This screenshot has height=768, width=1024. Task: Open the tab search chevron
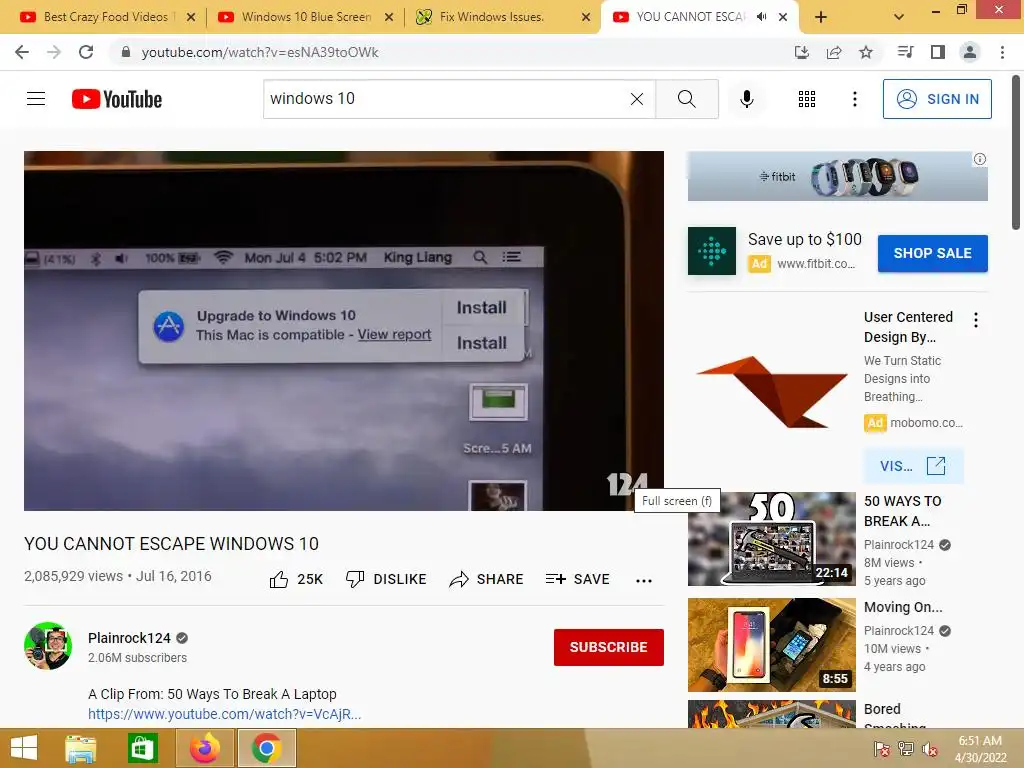899,17
